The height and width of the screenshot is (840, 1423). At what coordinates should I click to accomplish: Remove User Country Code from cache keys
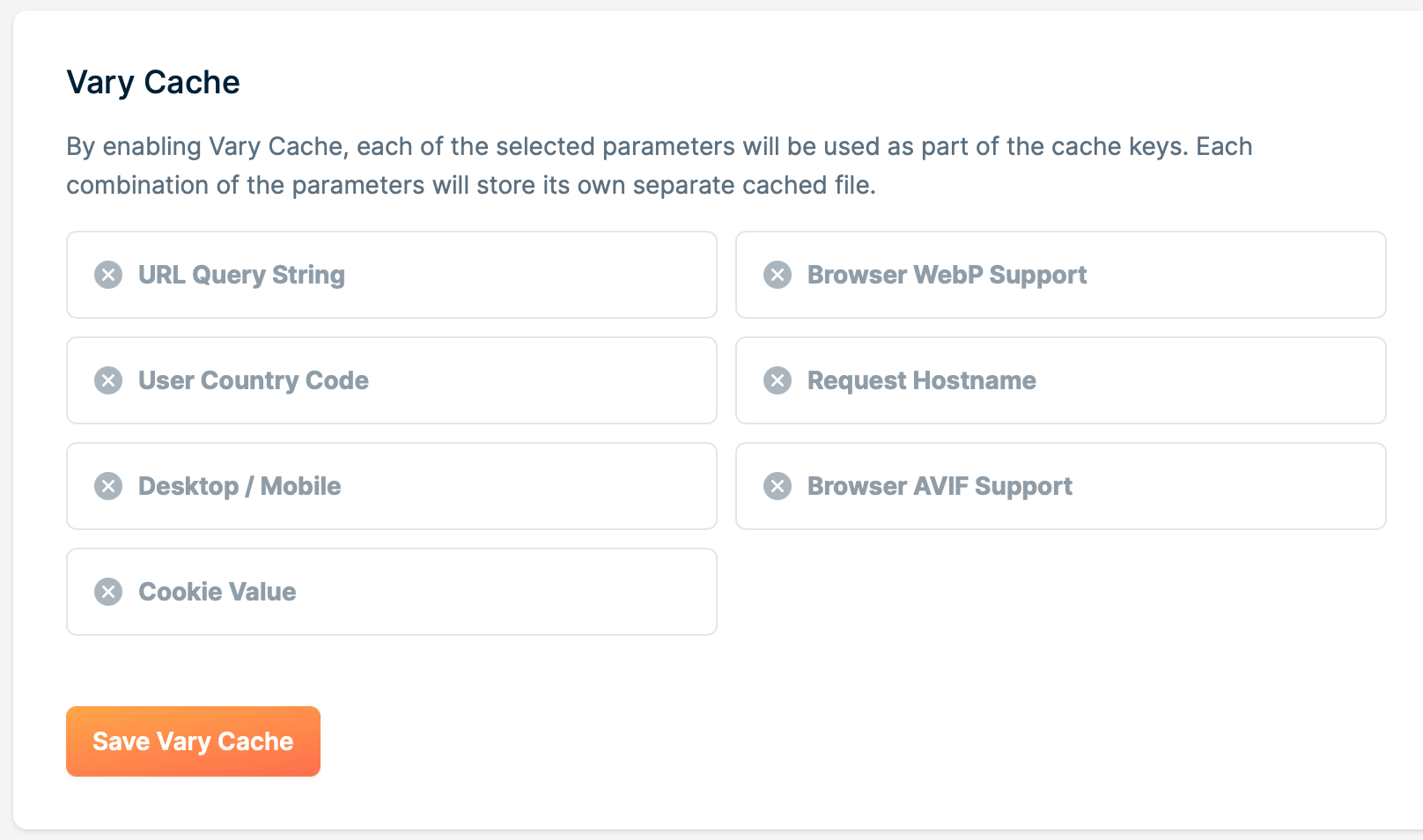109,380
